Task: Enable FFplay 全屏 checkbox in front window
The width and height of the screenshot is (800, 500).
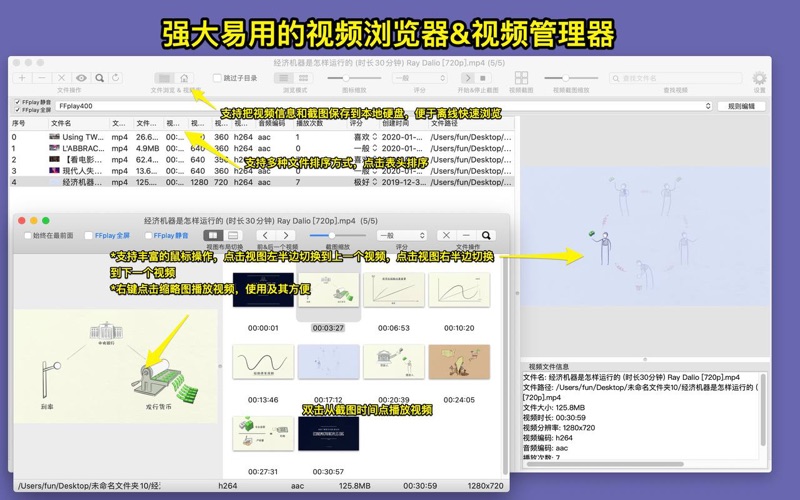Action: coord(89,235)
